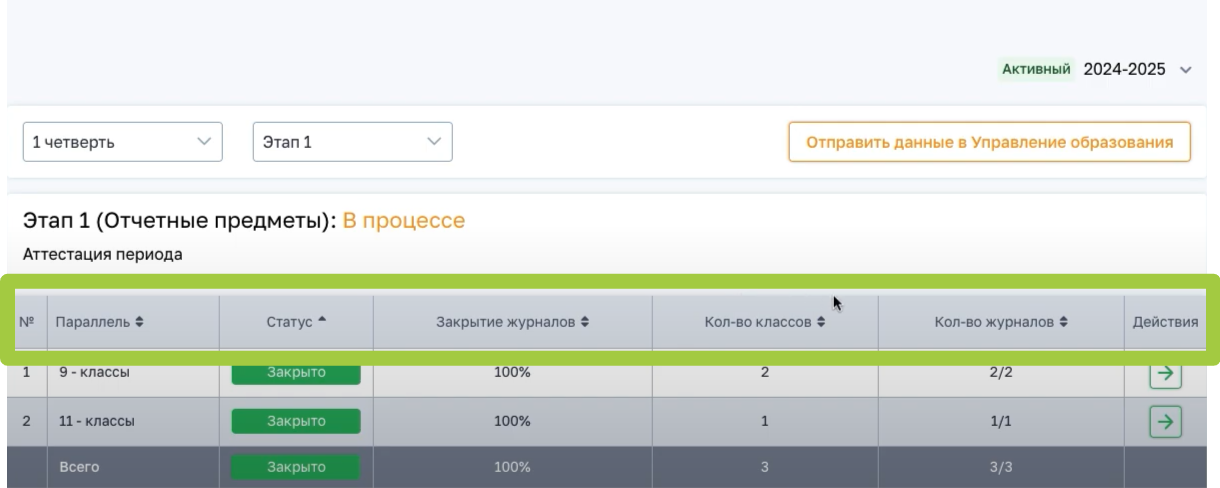The width and height of the screenshot is (1220, 488).
Task: Click the Закрыто badge in Всего row
Action: [x=296, y=466]
